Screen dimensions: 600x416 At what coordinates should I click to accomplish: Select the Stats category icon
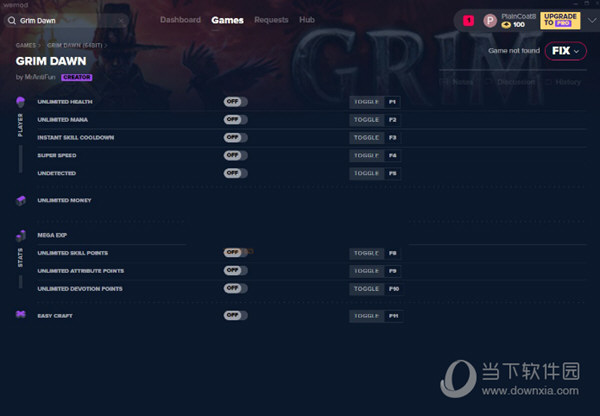21,236
